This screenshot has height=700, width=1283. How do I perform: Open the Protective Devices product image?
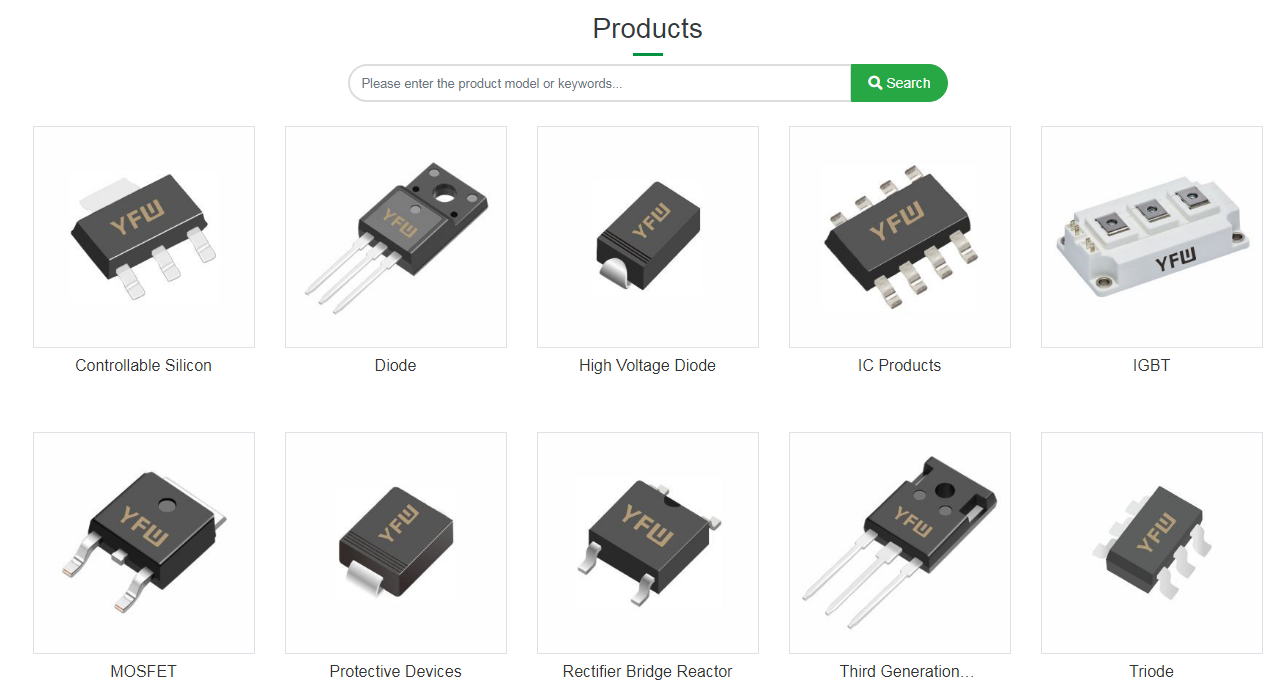point(396,543)
